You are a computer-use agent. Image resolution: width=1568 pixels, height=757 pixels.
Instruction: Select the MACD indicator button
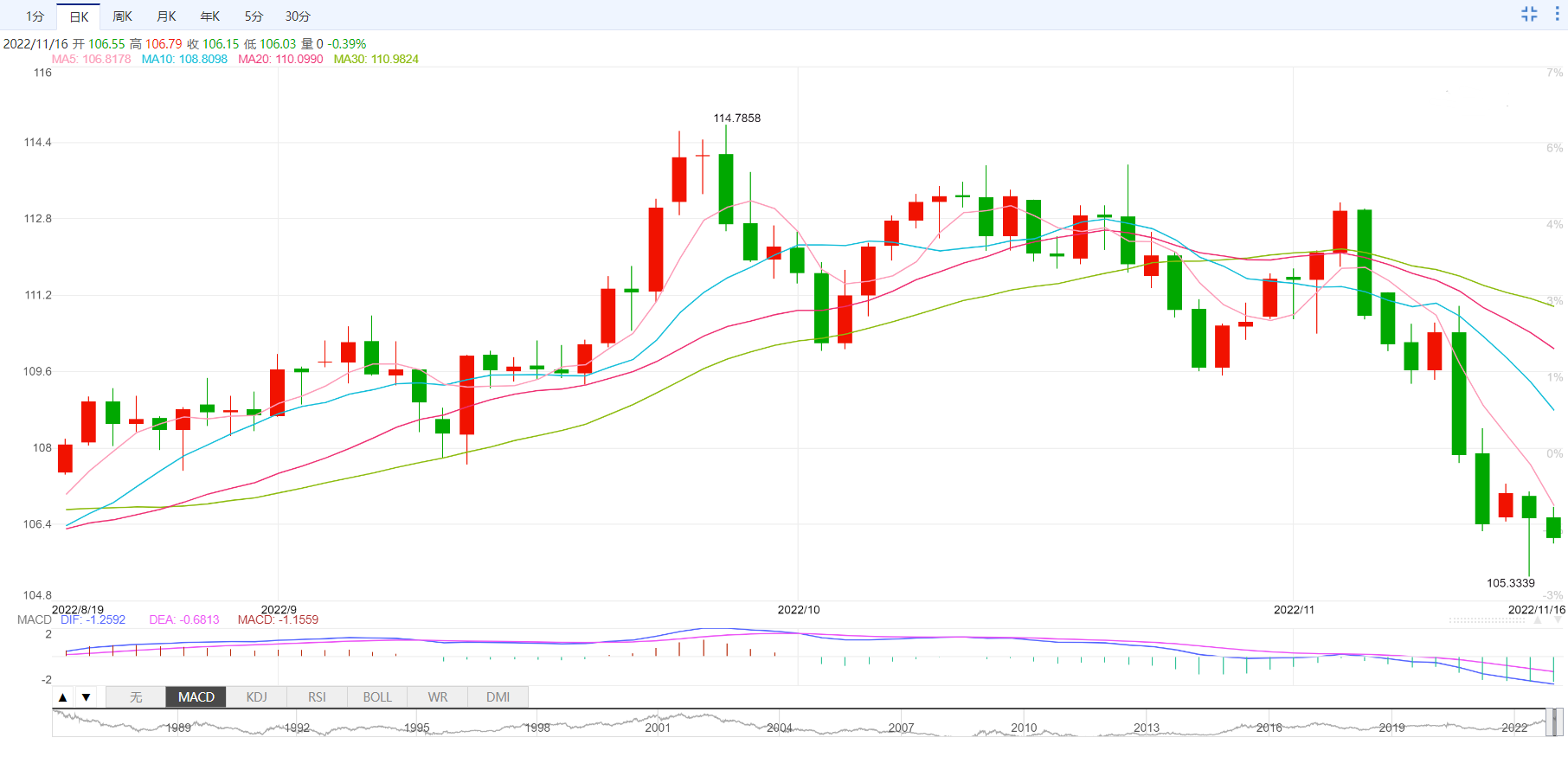tap(196, 697)
